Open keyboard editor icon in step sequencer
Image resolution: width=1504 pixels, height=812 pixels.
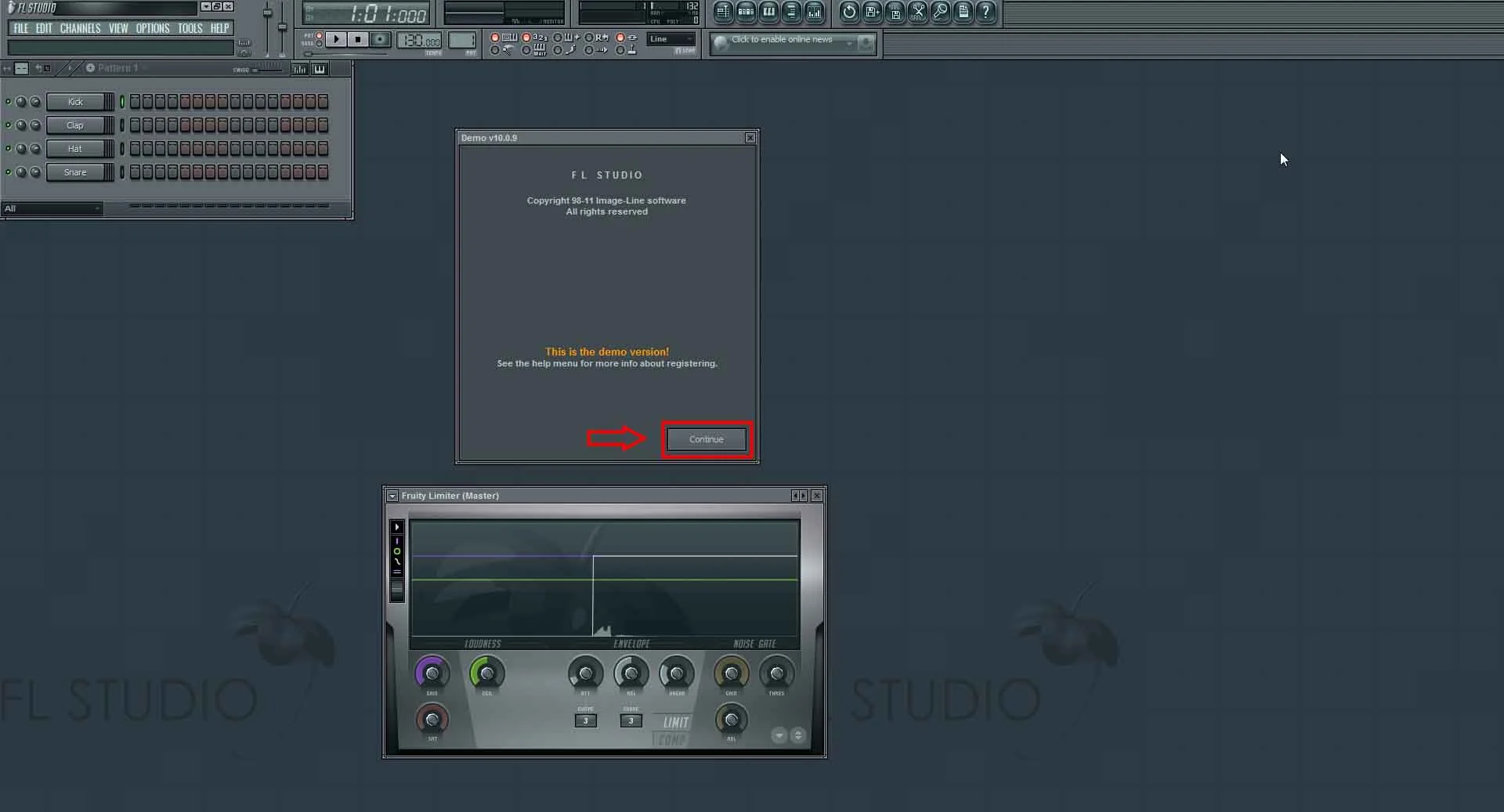coord(320,69)
